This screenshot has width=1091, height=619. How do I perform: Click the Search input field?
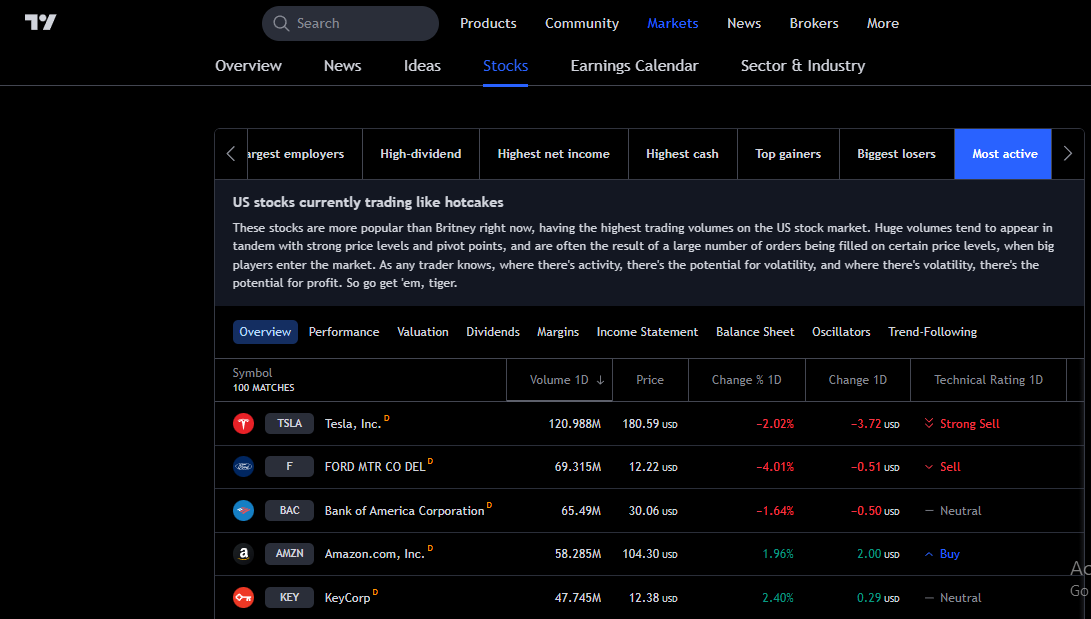pos(350,23)
